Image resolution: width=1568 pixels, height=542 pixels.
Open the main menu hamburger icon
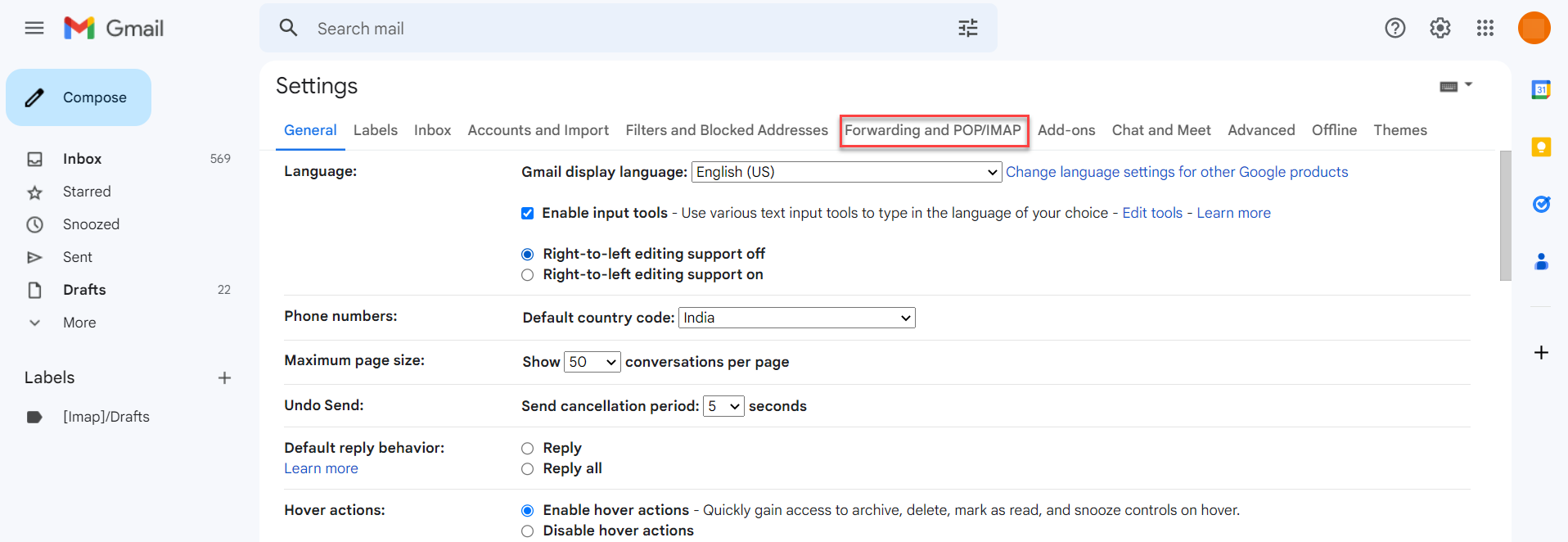tap(34, 29)
